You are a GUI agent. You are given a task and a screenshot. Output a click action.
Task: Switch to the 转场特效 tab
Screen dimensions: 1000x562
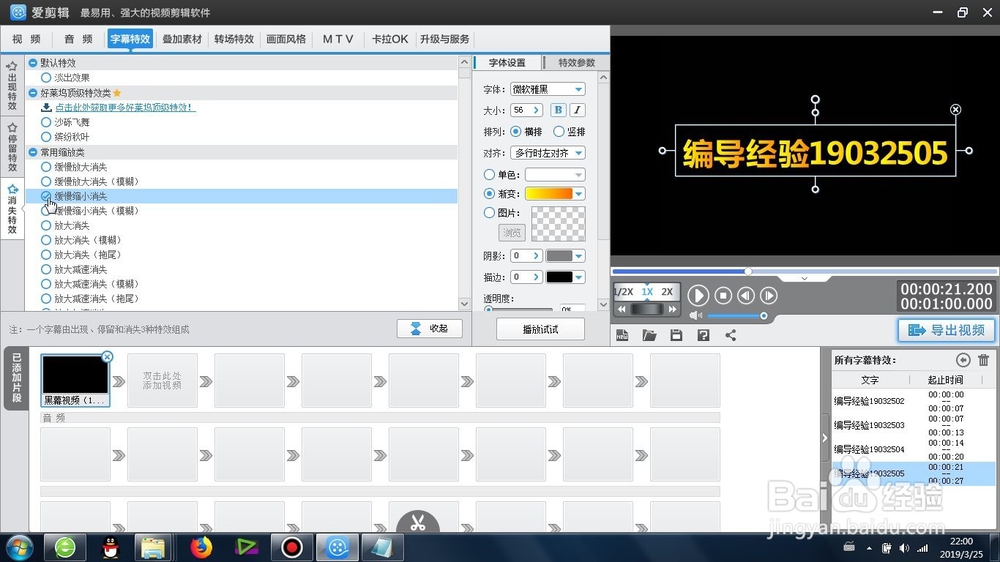[234, 39]
